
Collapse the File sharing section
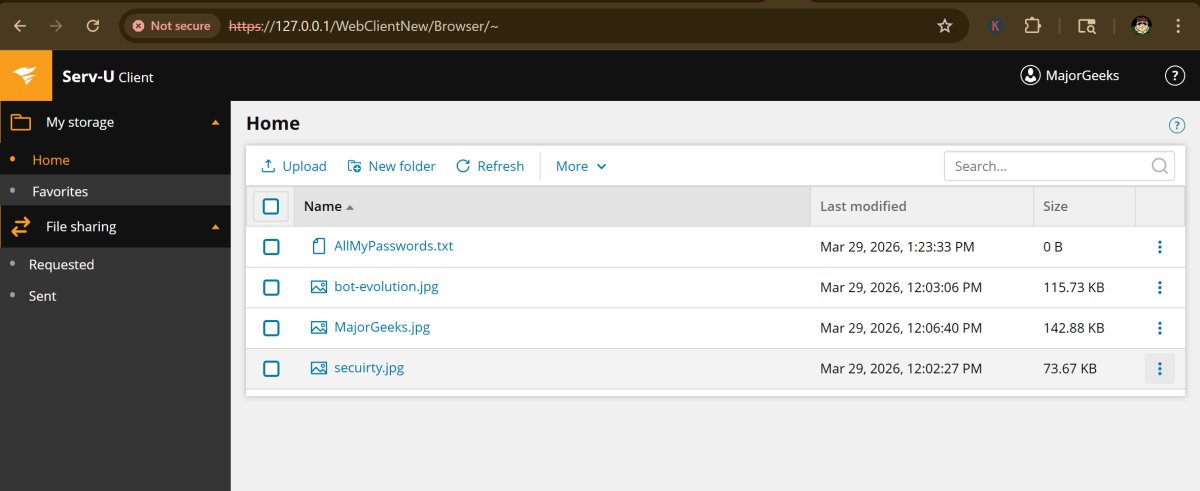coord(216,227)
